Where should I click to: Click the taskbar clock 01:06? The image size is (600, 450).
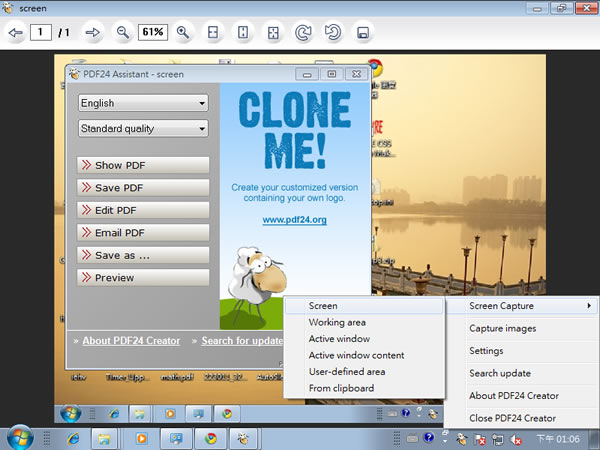click(558, 439)
